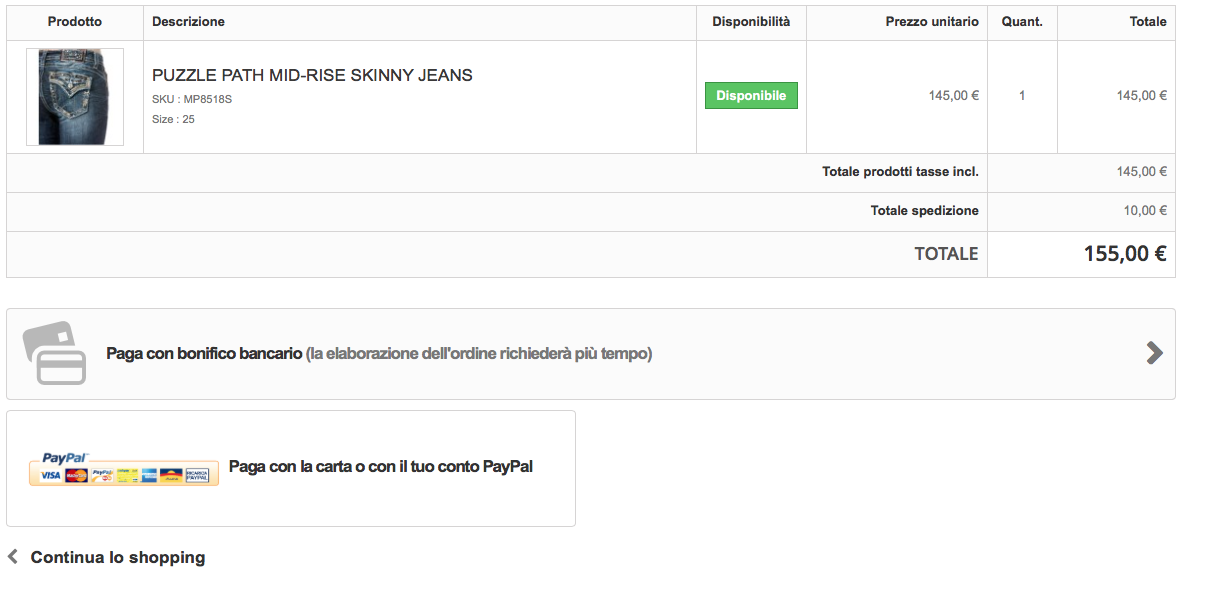Click the left chevron beside Continua lo shopping

[13, 556]
